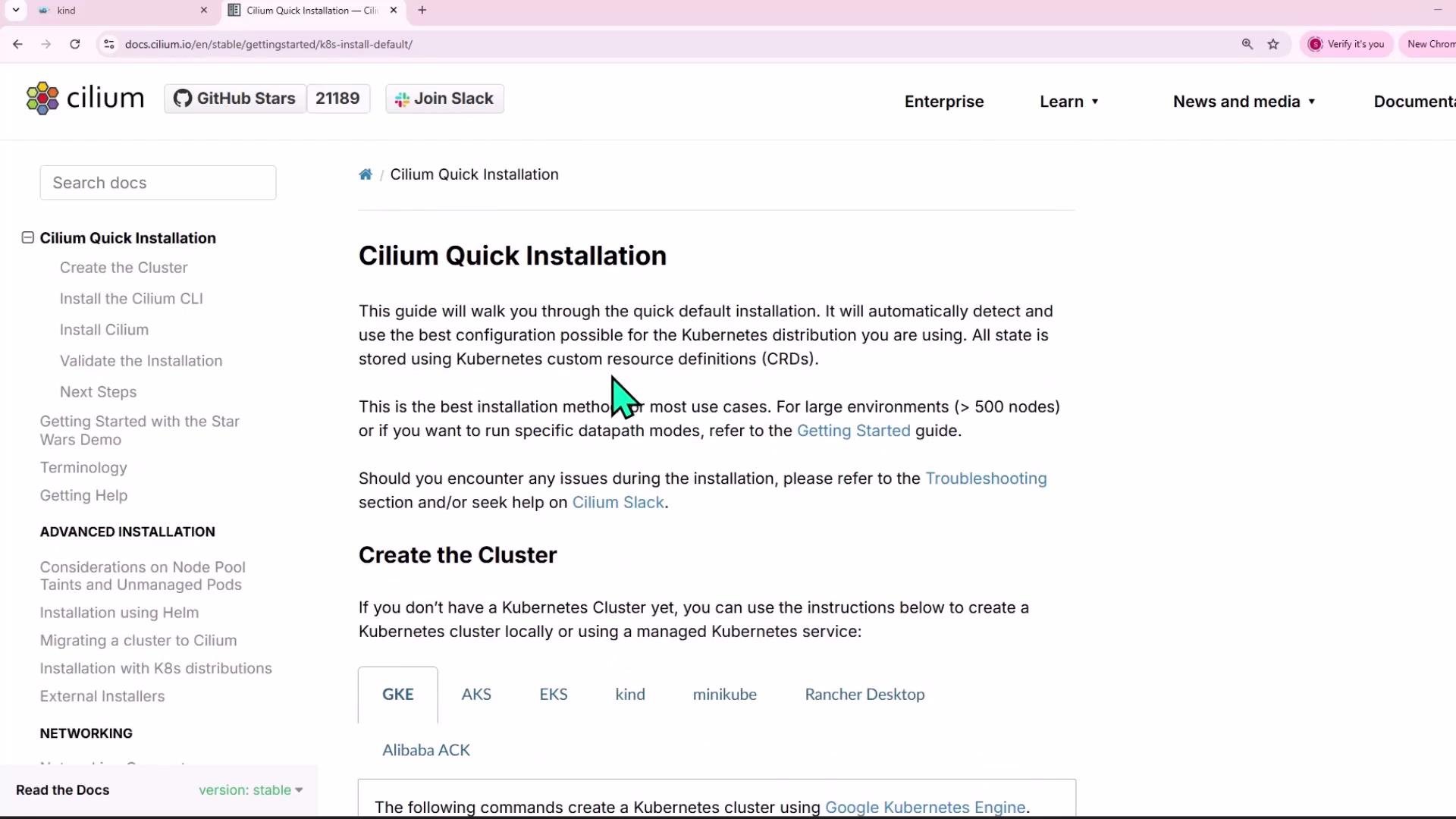Select the EKS tab

[x=554, y=695]
